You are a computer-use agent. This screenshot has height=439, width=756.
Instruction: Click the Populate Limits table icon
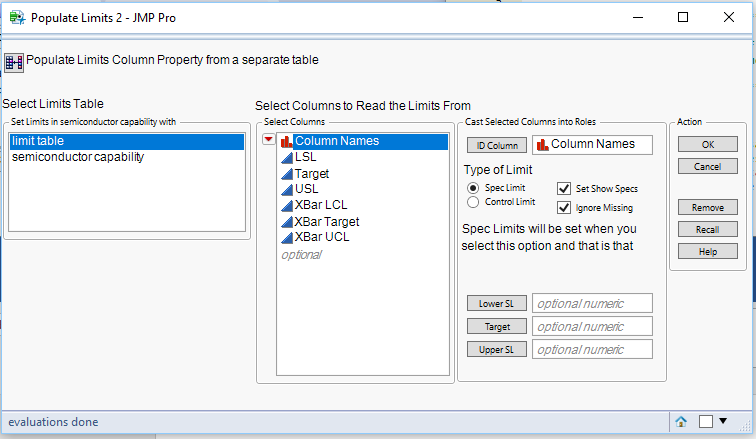click(14, 63)
